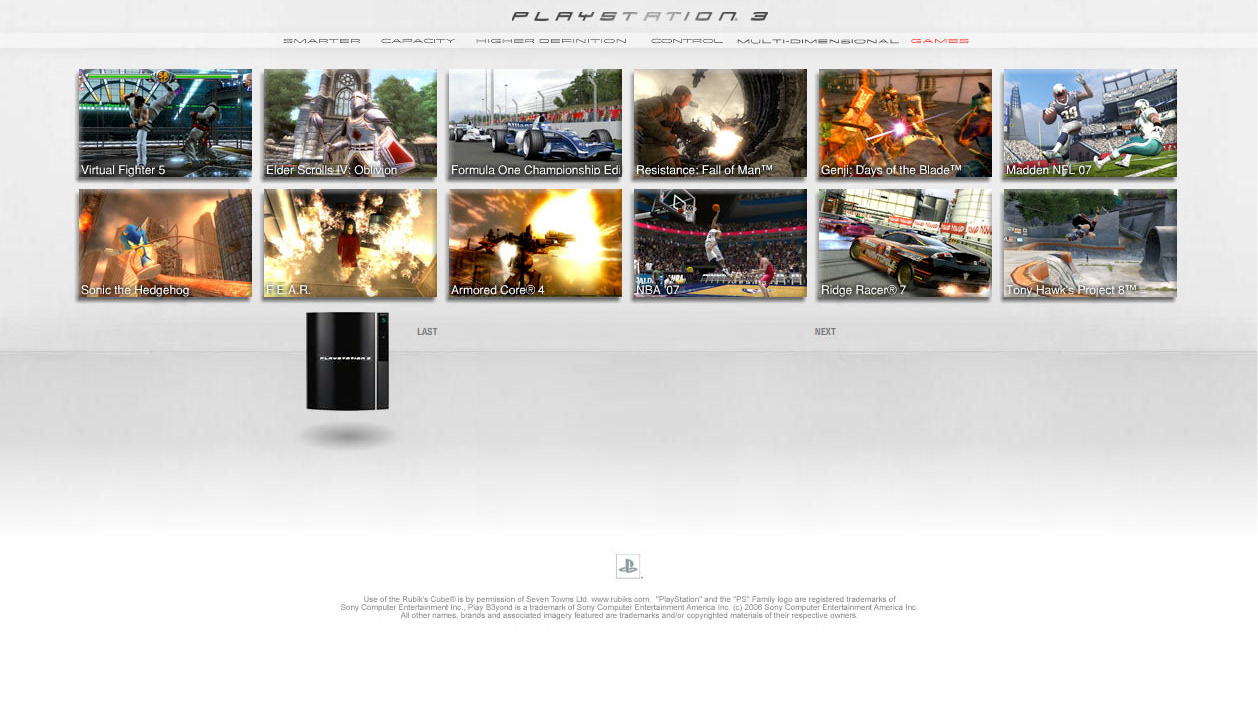Select the Sonic the Hedgehog thumbnail
This screenshot has width=1258, height=707.
pyautogui.click(x=165, y=243)
